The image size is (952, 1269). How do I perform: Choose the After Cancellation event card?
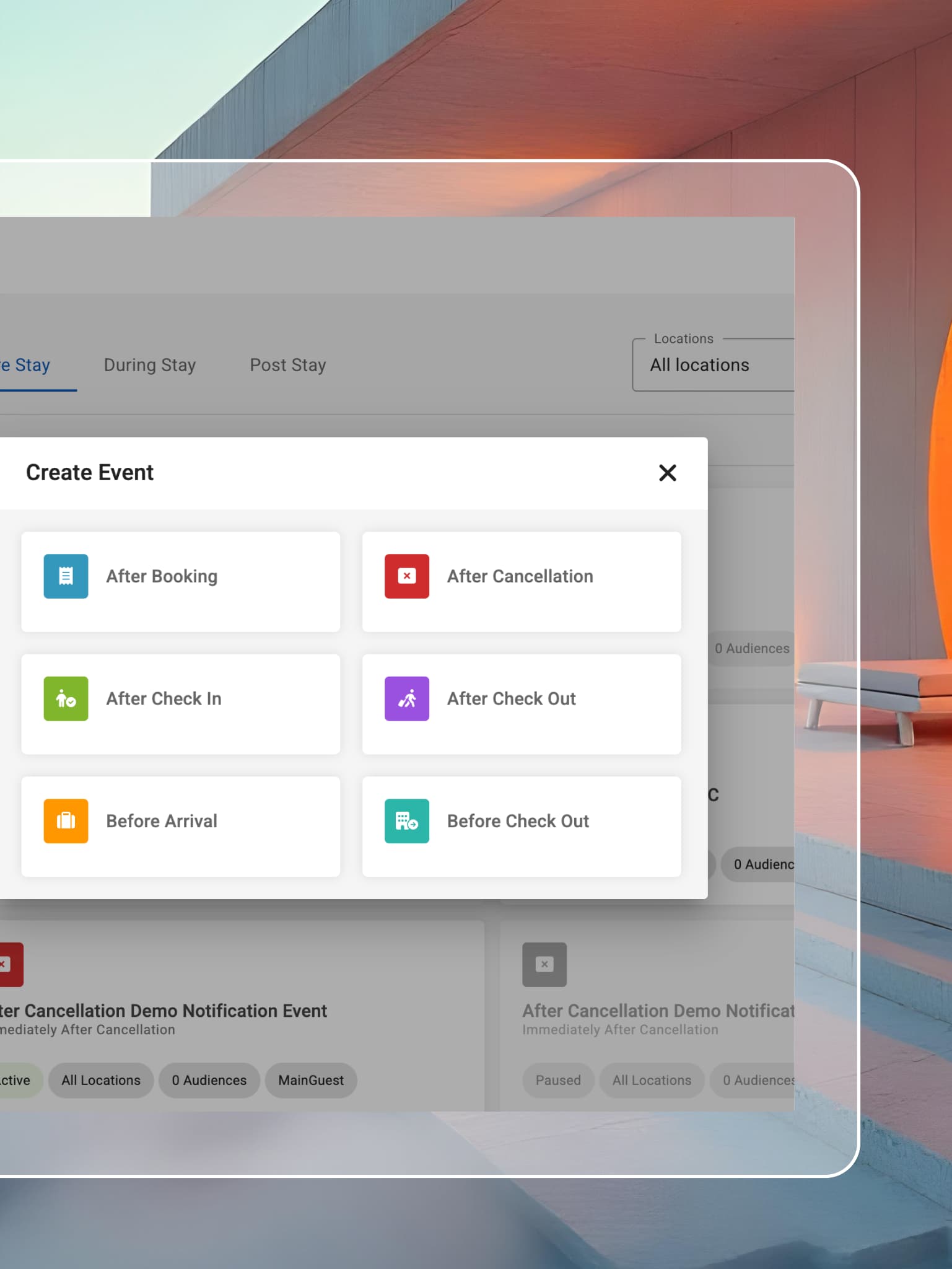(522, 582)
